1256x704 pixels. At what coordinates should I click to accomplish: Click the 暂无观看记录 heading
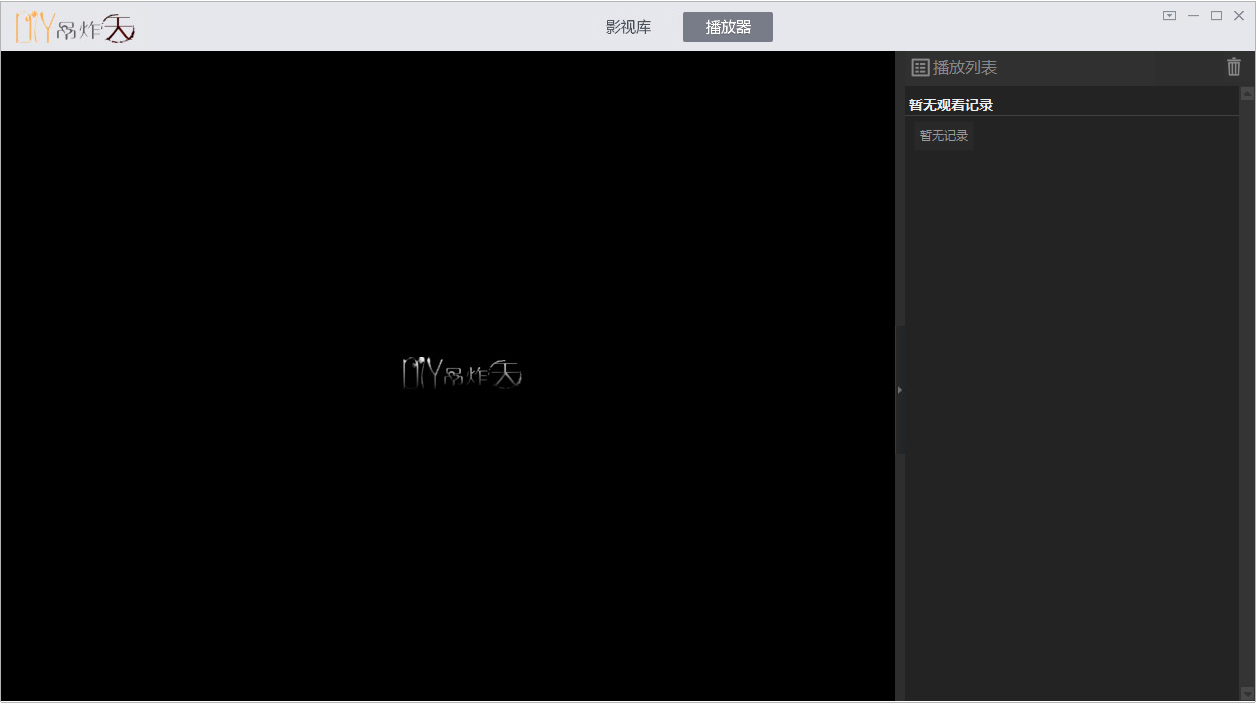pyautogui.click(x=951, y=105)
